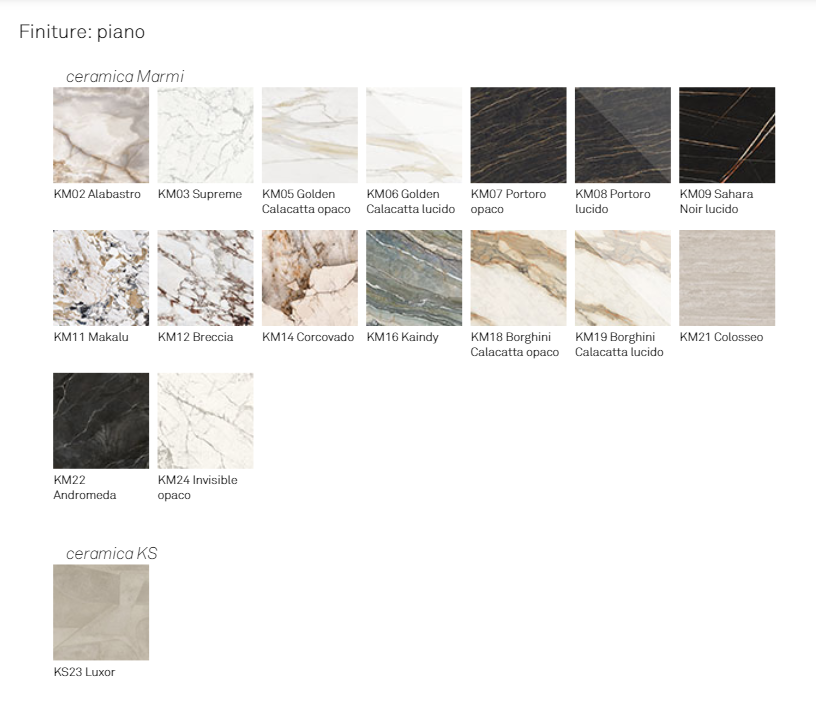Screen dimensions: 816x724
Task: Choose the KM14 Corcovado finish swatch
Action: pos(310,278)
